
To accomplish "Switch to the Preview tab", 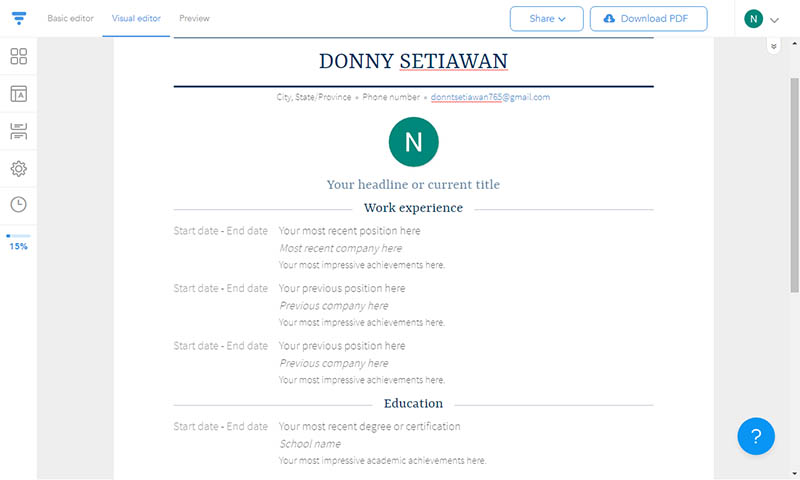I will [x=195, y=19].
